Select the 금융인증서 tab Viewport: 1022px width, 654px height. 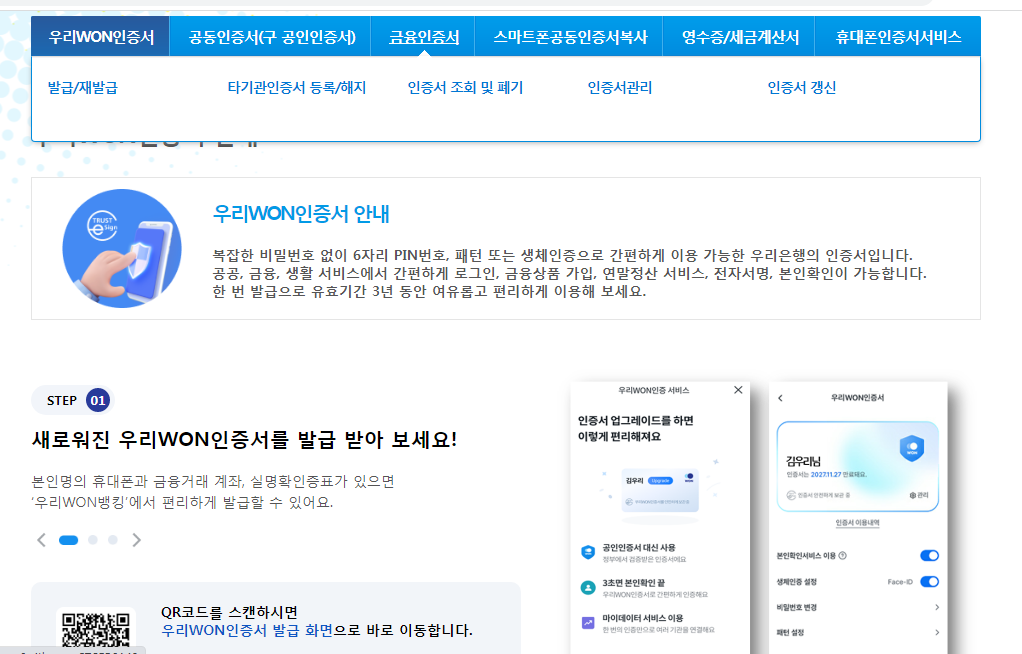click(x=424, y=37)
